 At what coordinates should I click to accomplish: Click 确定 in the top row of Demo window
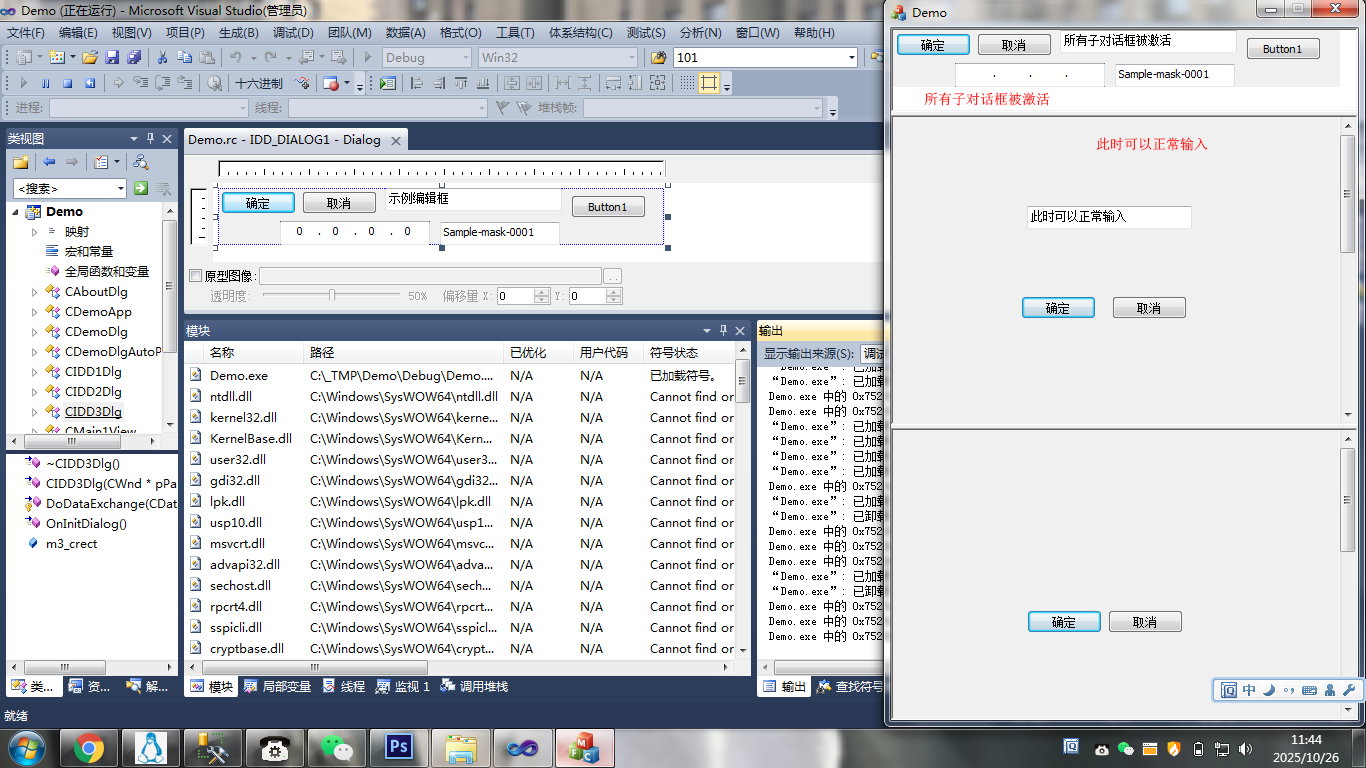coord(933,45)
